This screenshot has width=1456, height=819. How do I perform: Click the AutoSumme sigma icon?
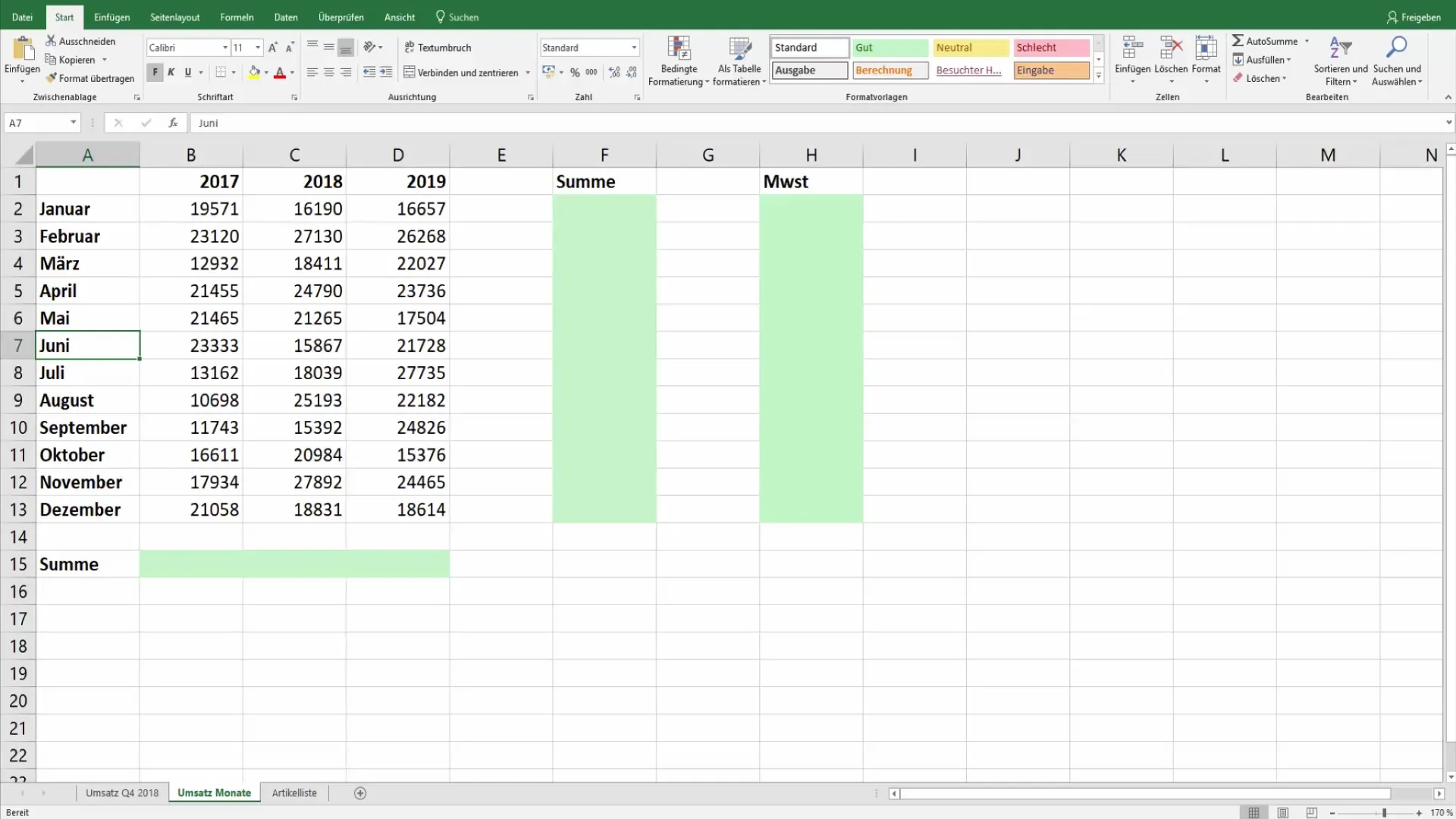(1238, 41)
